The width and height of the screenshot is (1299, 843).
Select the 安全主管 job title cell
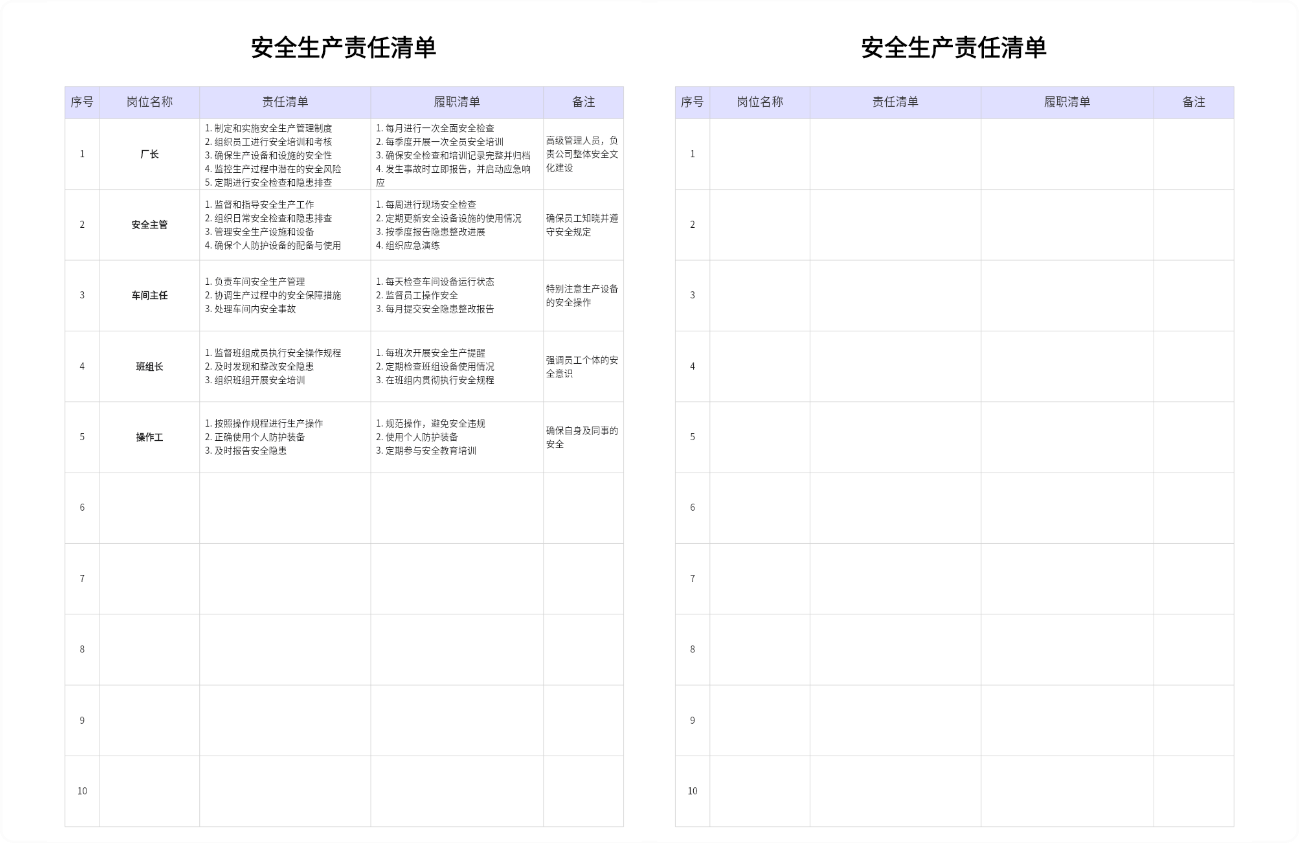click(149, 225)
